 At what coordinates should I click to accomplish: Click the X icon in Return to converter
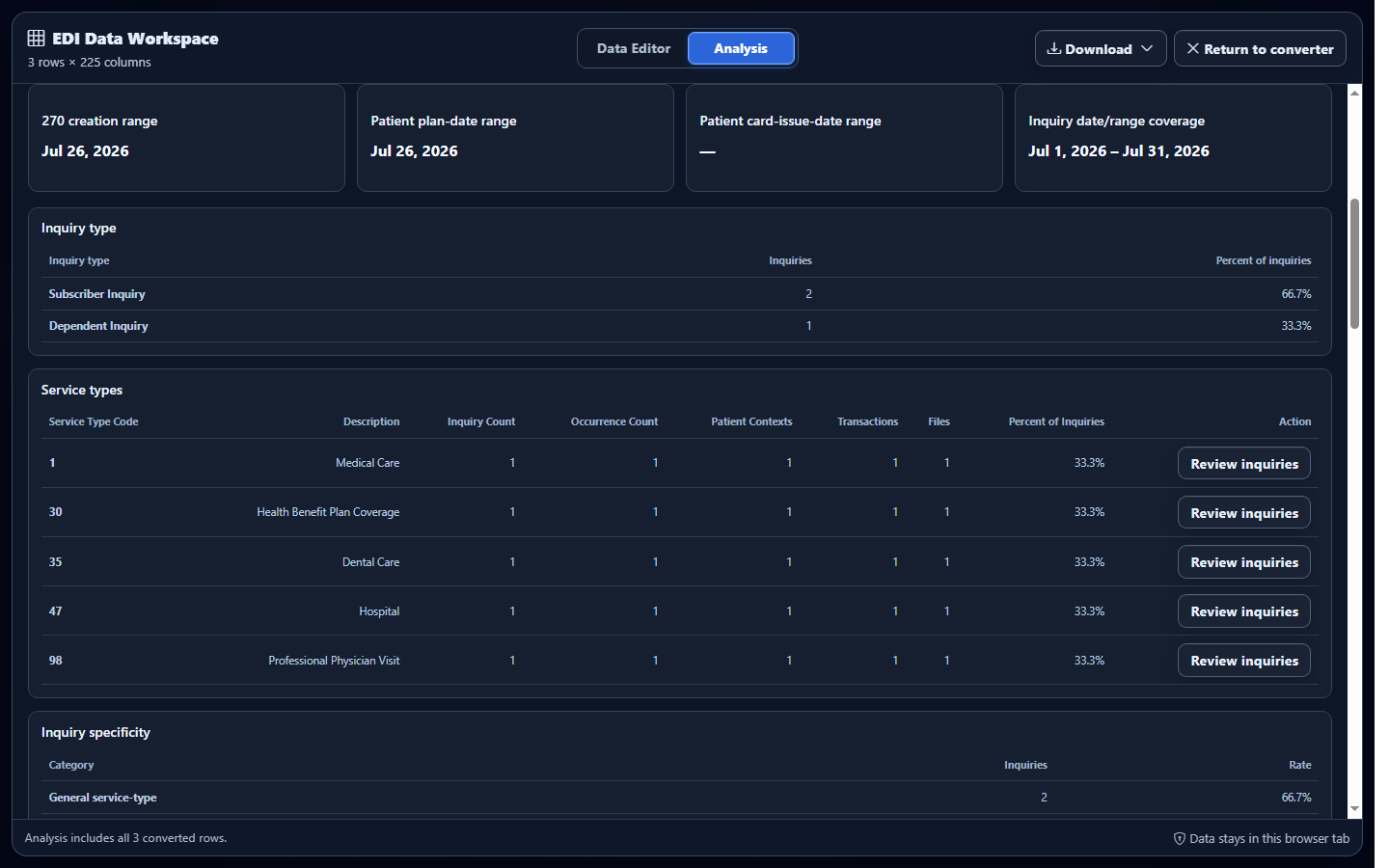(1193, 48)
